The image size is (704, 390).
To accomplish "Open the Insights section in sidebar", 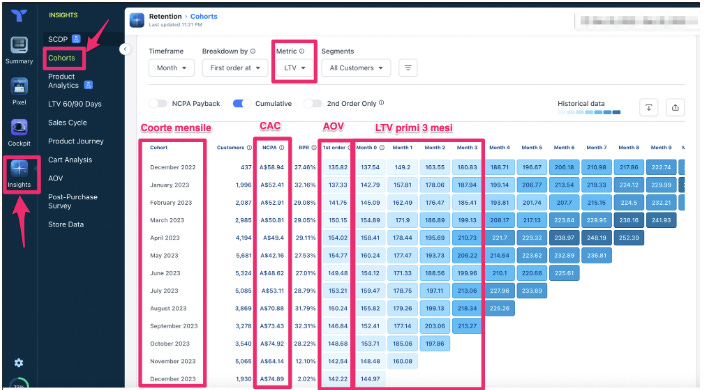I will (x=19, y=174).
